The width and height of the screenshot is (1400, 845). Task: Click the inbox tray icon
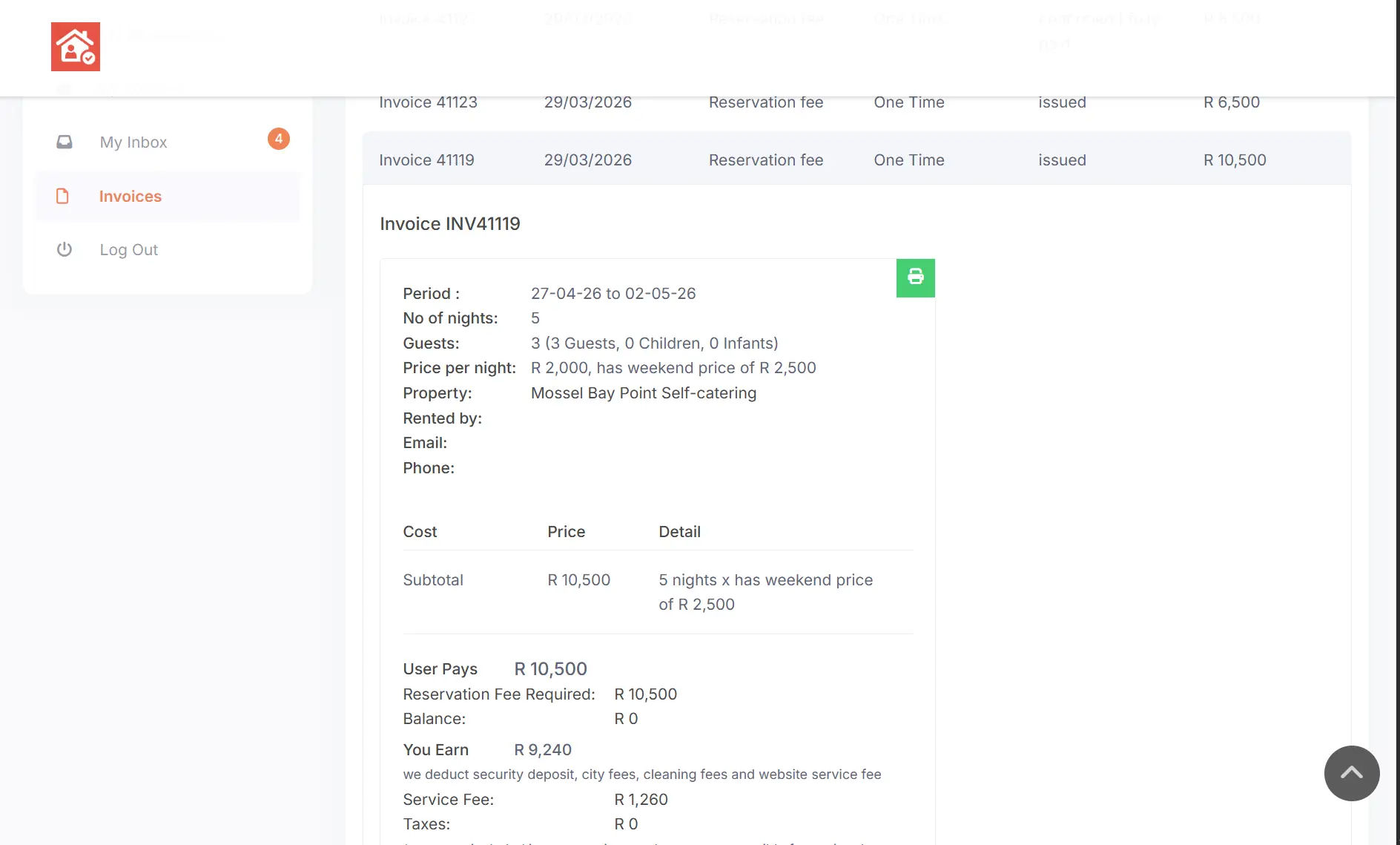(x=65, y=142)
